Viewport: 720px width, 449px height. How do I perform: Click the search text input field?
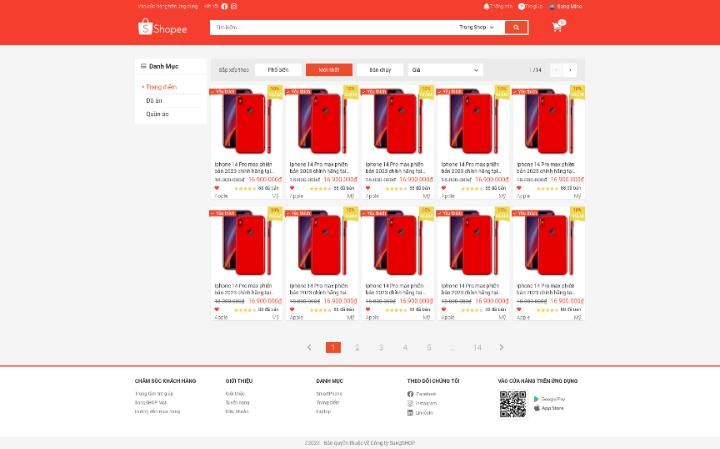(330, 27)
